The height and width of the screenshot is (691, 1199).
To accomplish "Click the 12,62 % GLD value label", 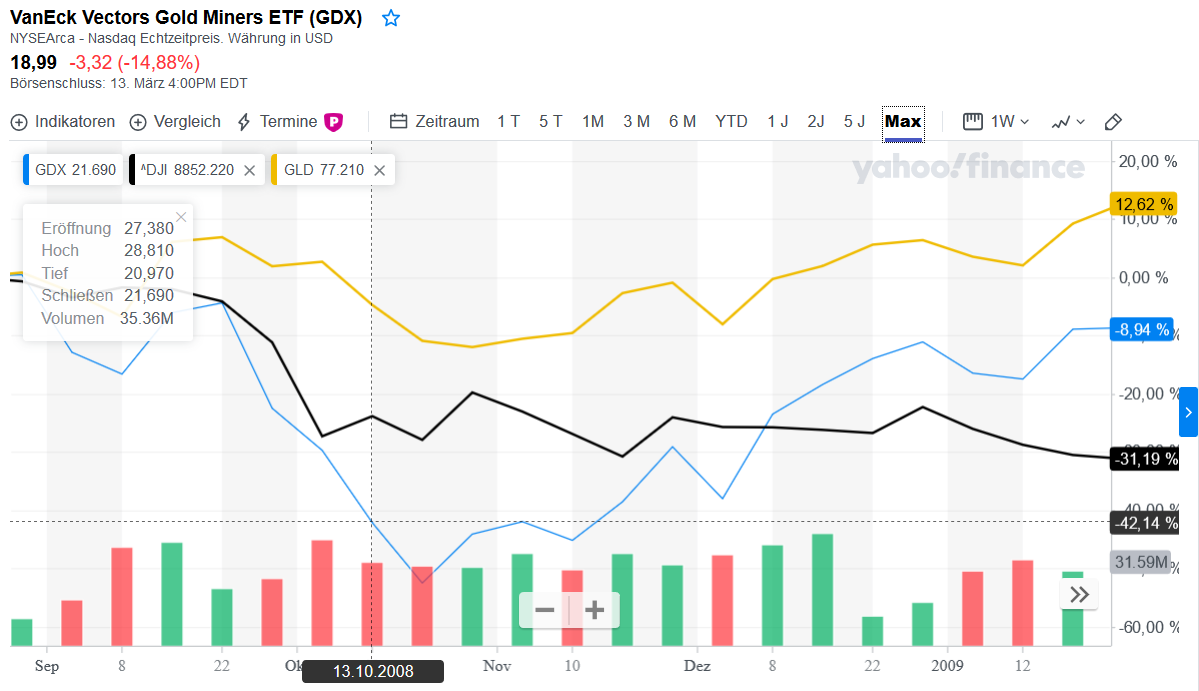I will click(x=1143, y=204).
